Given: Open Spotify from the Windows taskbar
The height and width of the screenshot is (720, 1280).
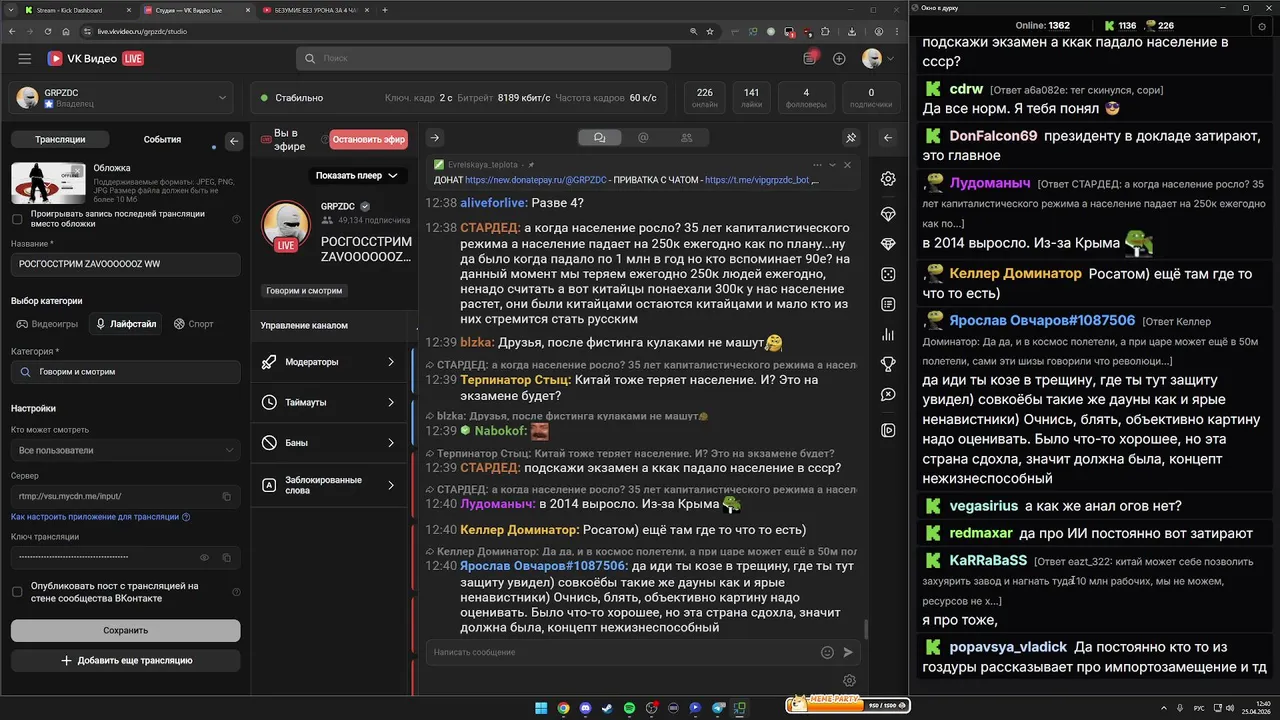Looking at the screenshot, I should 629,708.
